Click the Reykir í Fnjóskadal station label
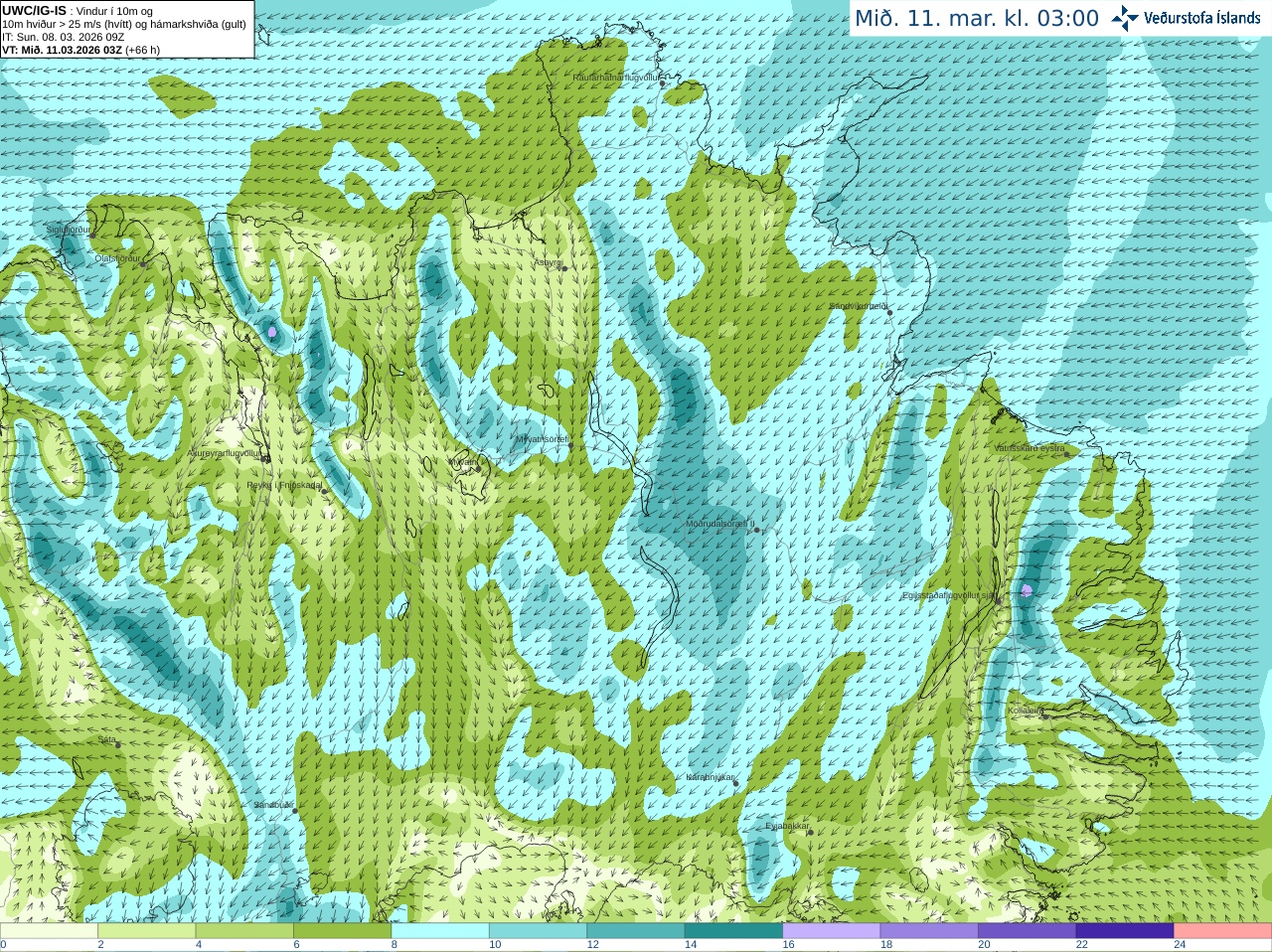Screen dimensions: 1272x952 pyautogui.click(x=284, y=486)
